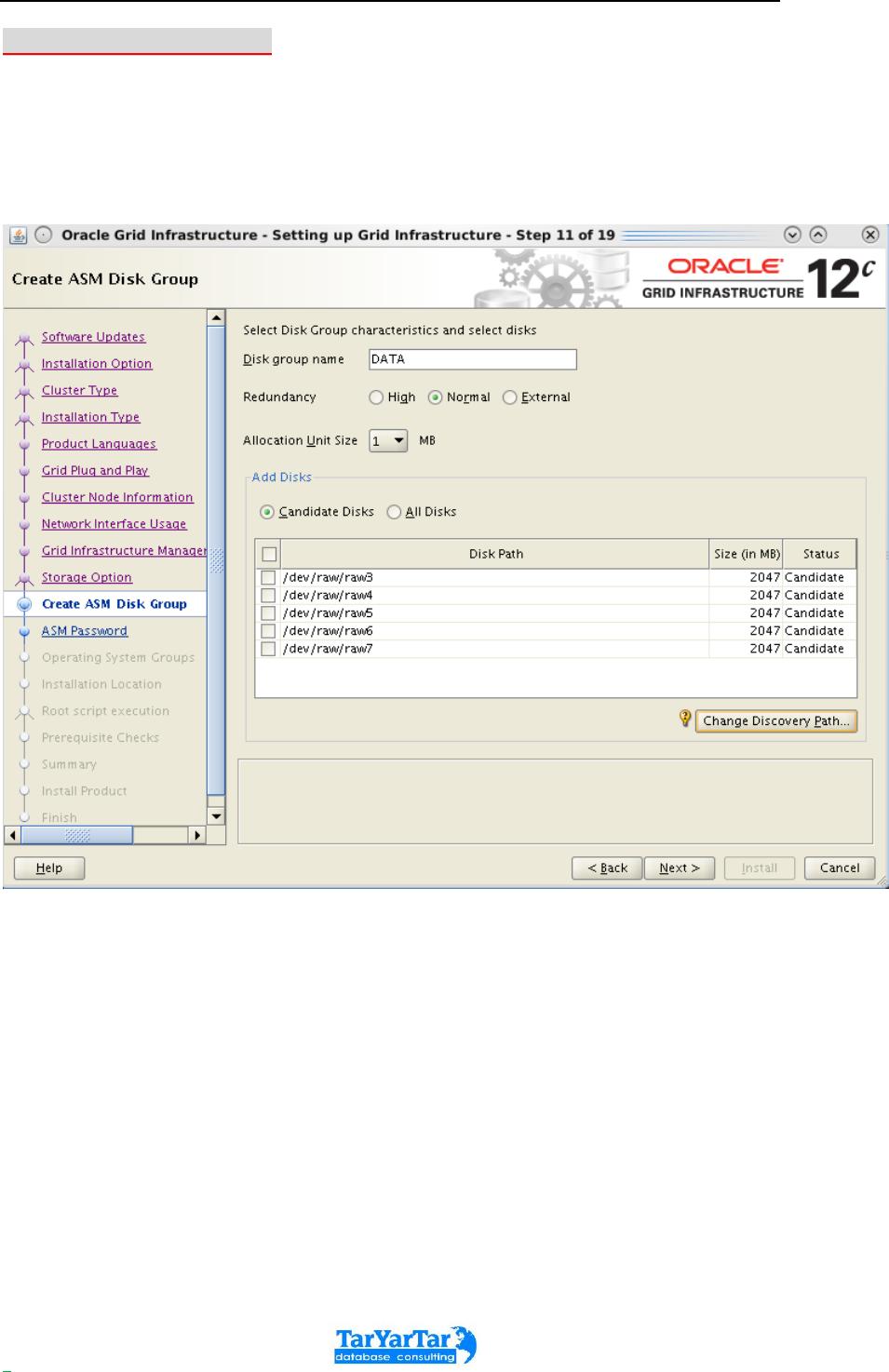Close the Oracle Grid Infrastructure window
The width and height of the screenshot is (889, 1372).
click(x=870, y=235)
